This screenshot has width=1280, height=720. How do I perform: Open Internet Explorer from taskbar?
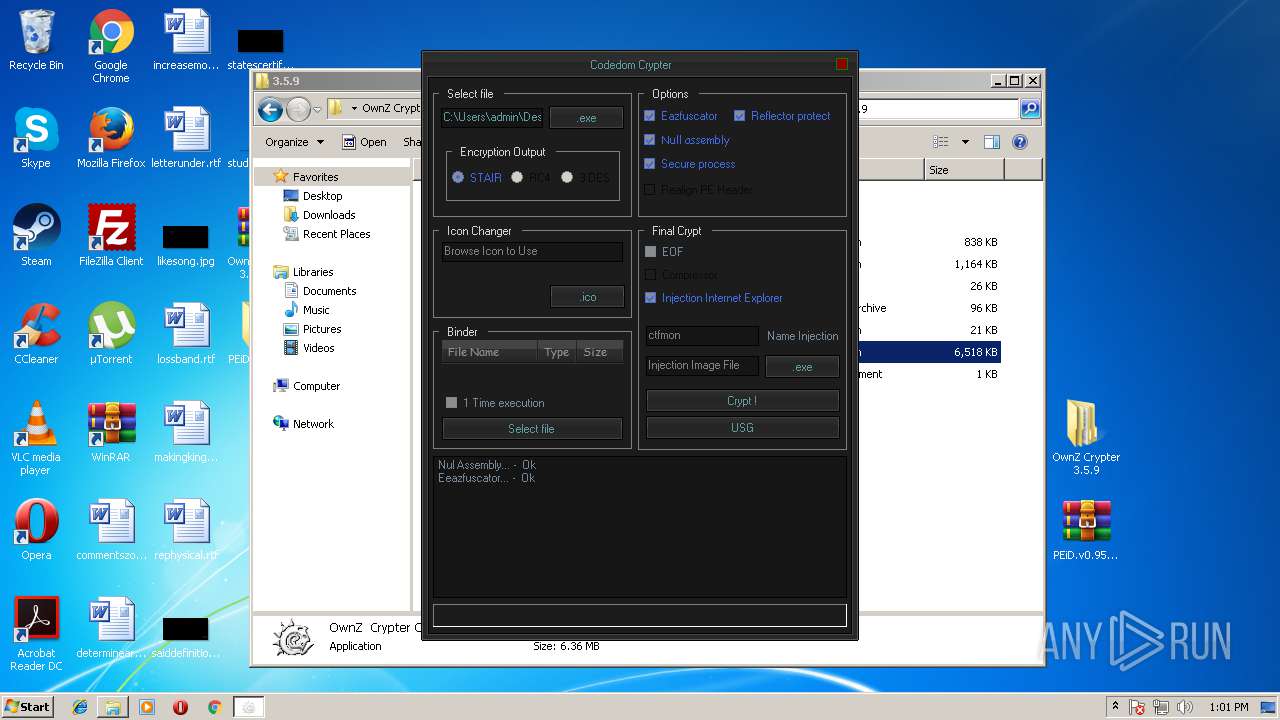80,707
